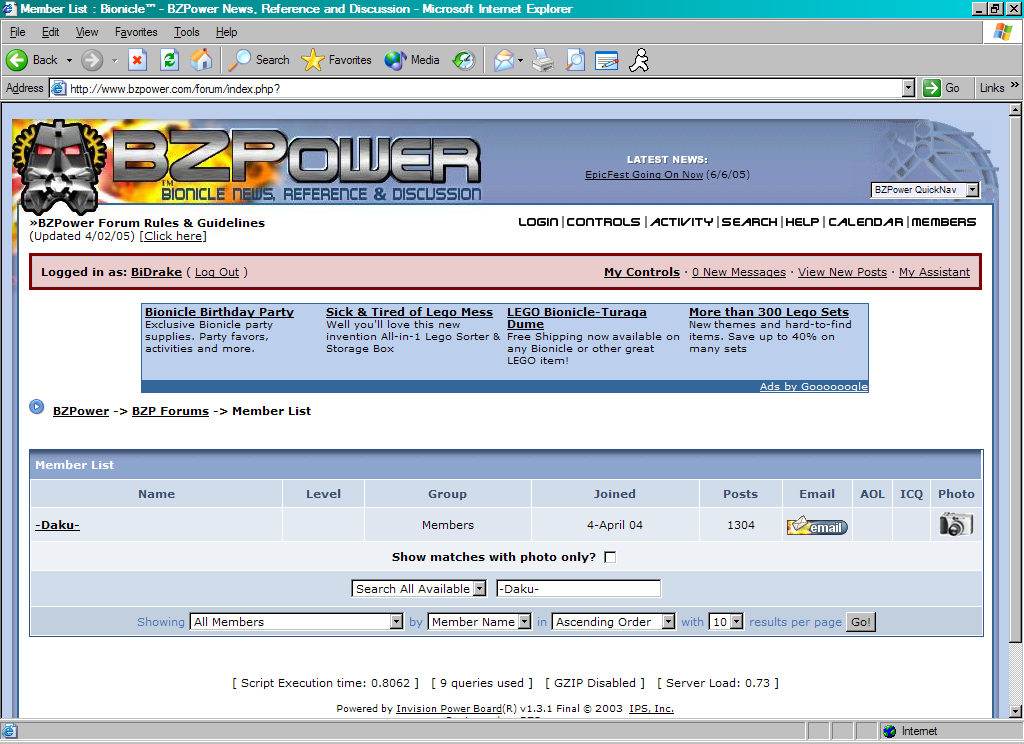The image size is (1024, 744).
Task: Click the vertical scrollbar down arrow
Action: click(x=1015, y=711)
